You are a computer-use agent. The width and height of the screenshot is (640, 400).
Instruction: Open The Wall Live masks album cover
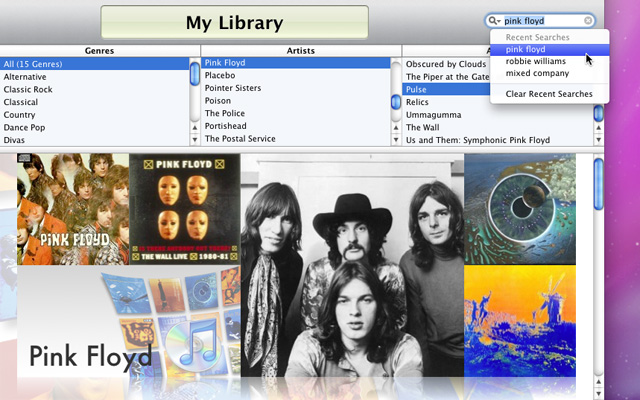[184, 209]
